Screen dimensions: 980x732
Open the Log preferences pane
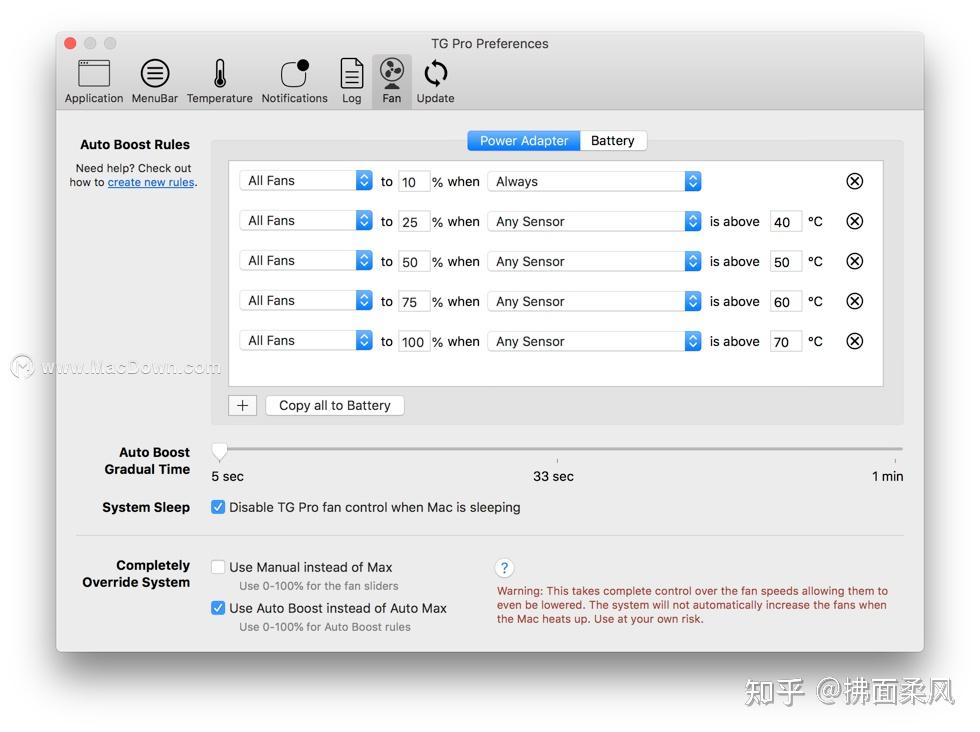(351, 82)
